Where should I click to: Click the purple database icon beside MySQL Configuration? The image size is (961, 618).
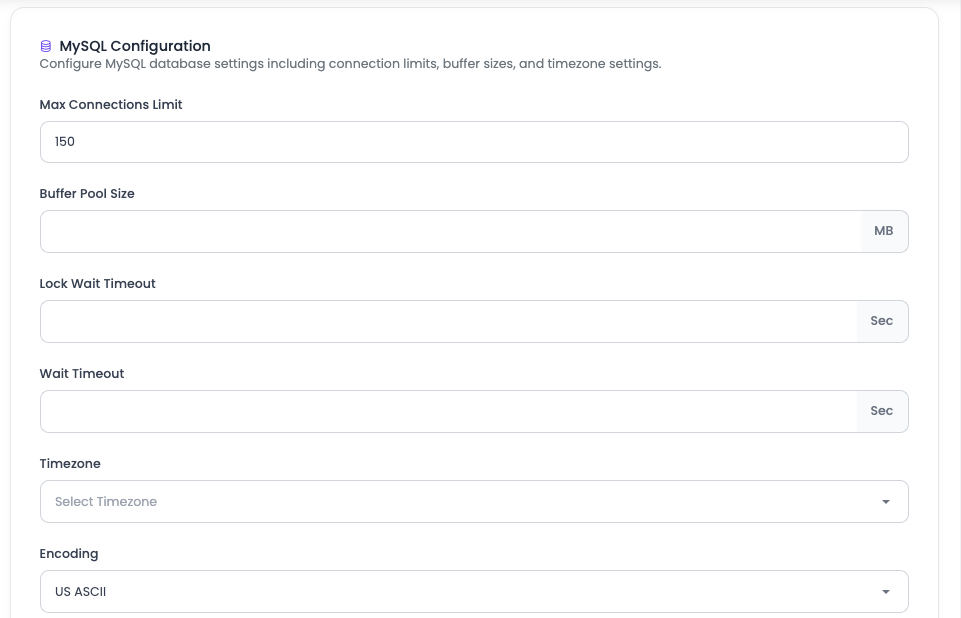(x=44, y=45)
